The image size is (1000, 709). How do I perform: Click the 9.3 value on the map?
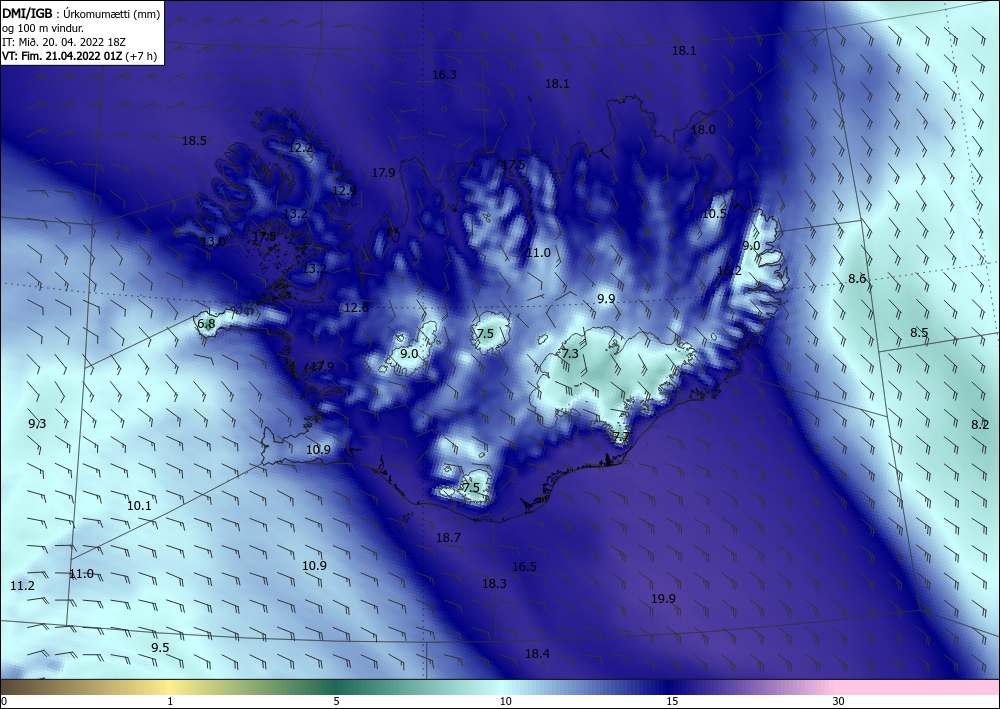point(37,423)
